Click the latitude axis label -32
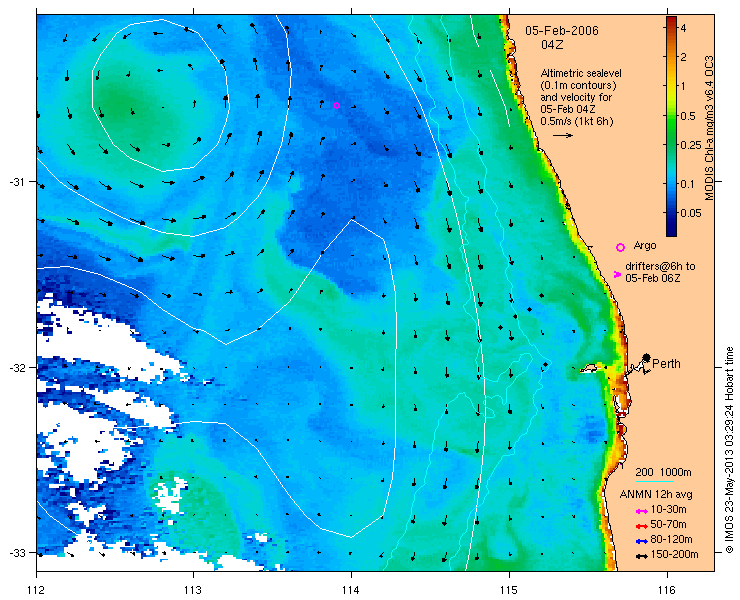This screenshot has width=740, height=600. [17, 367]
